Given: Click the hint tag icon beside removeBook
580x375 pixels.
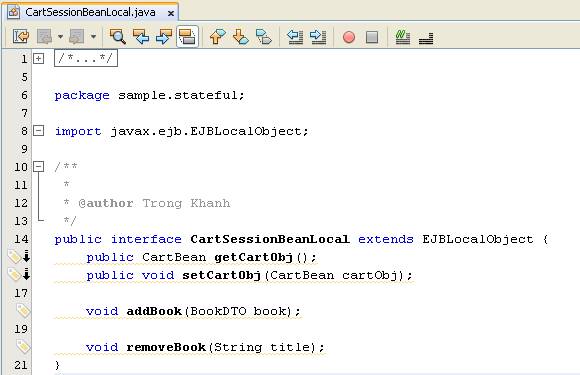Looking at the screenshot, I should pyautogui.click(x=23, y=346).
